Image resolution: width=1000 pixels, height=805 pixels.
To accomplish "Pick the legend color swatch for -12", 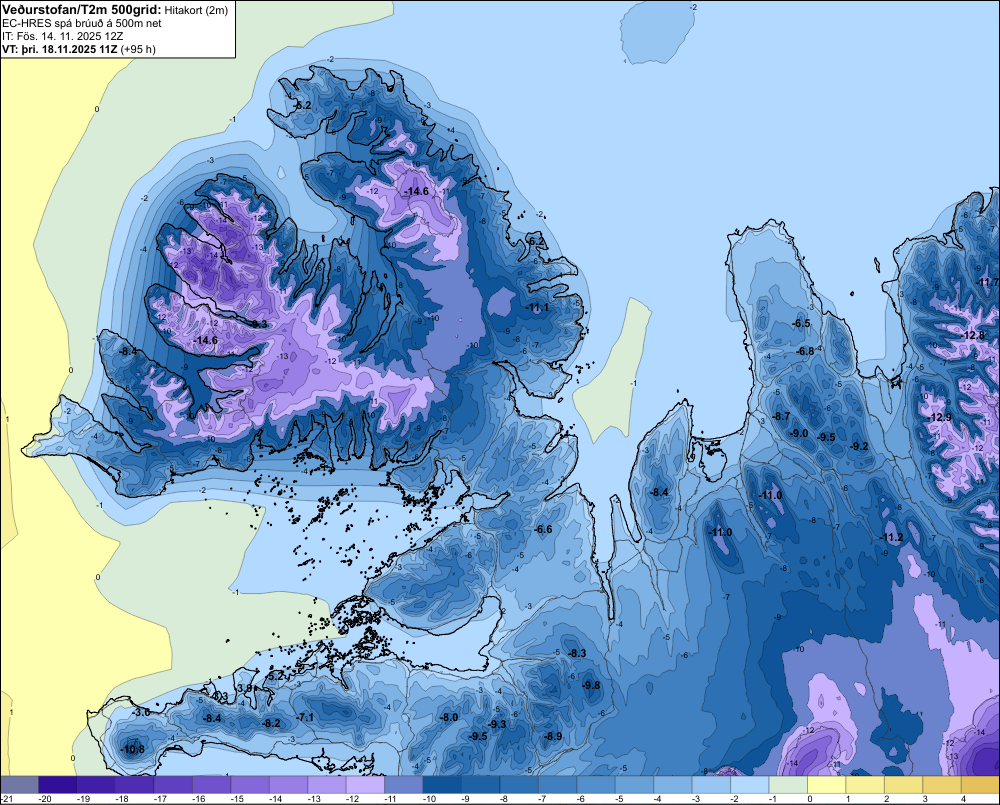I will point(365,785).
